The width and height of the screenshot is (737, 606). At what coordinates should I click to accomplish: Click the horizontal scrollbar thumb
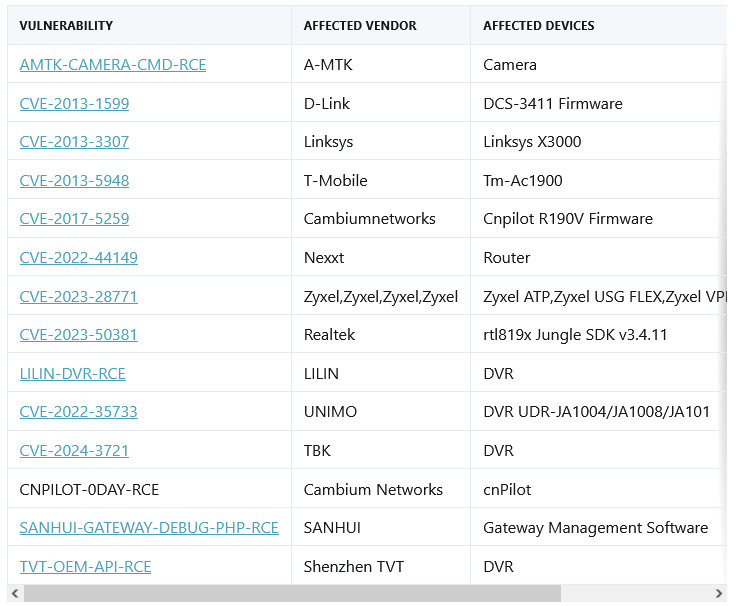292,594
